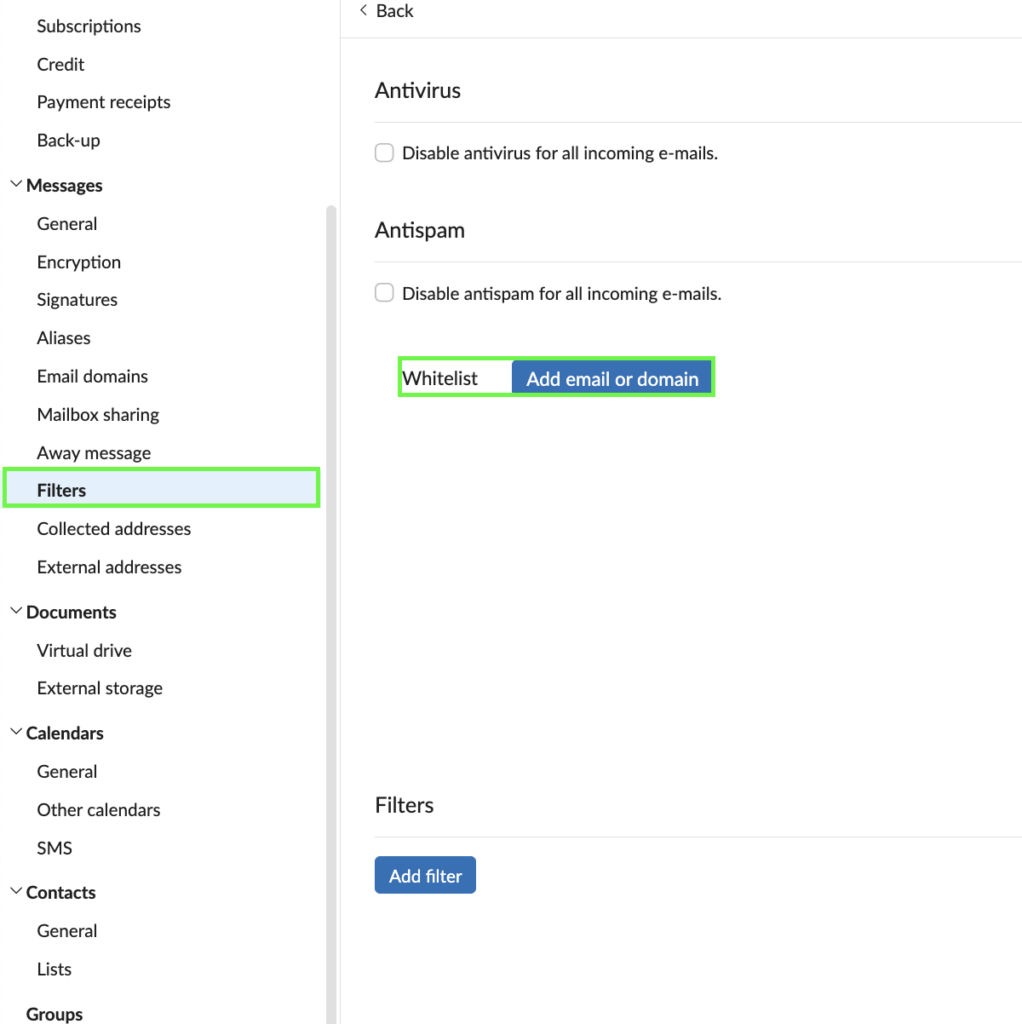Image resolution: width=1022 pixels, height=1024 pixels.
Task: Click the Back arrow icon
Action: pyautogui.click(x=364, y=11)
